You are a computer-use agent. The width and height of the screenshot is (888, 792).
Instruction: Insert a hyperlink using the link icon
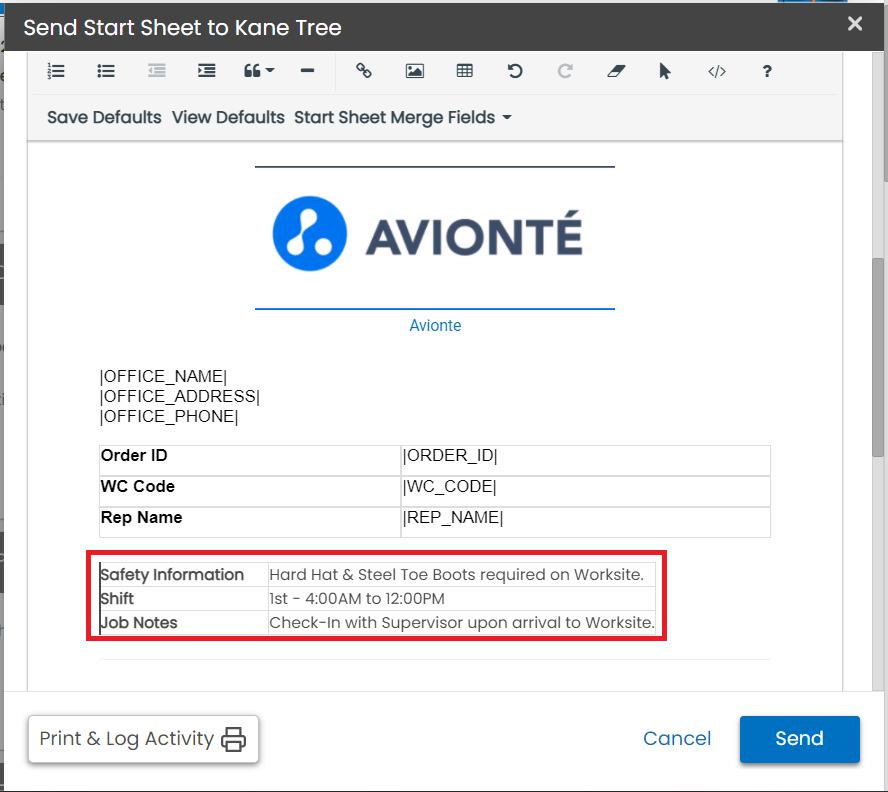coord(364,71)
